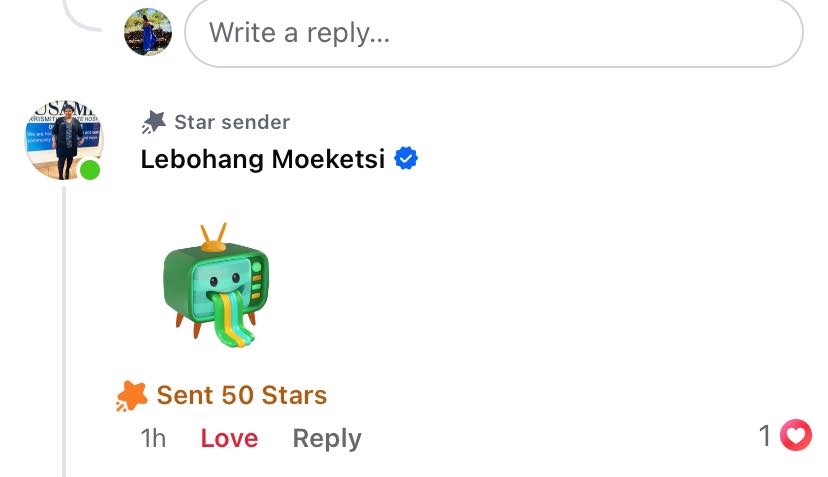The image size is (828, 477).
Task: Select the "Star sender" label text
Action: (232, 122)
